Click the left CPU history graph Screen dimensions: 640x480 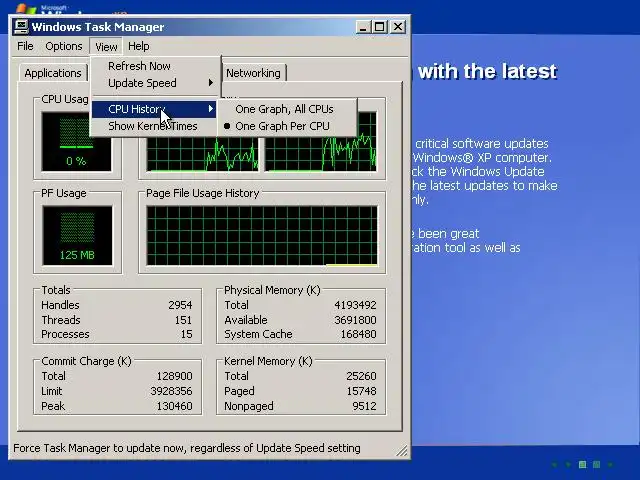pyautogui.click(x=202, y=154)
